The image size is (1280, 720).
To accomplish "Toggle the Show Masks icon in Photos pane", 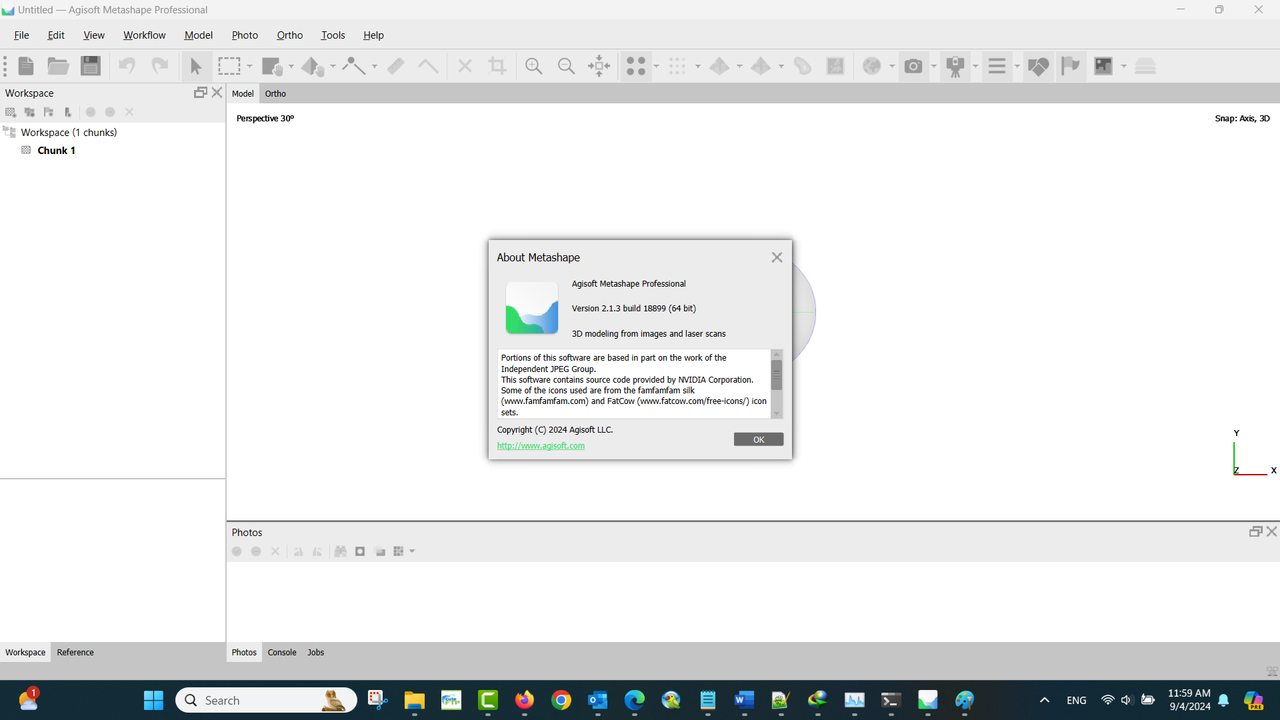I will (360, 551).
